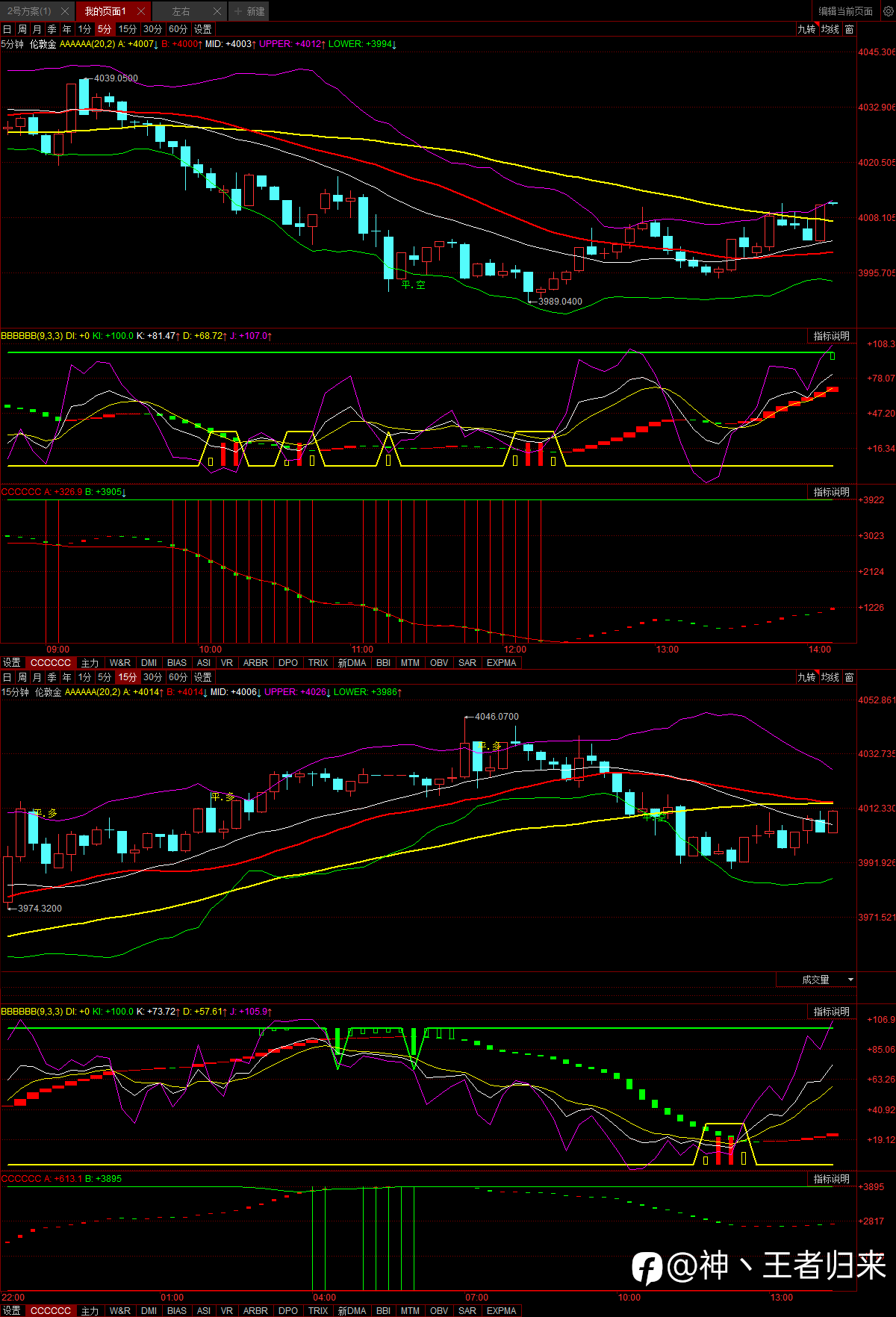Click the plus 新建 tab button

pos(249,11)
